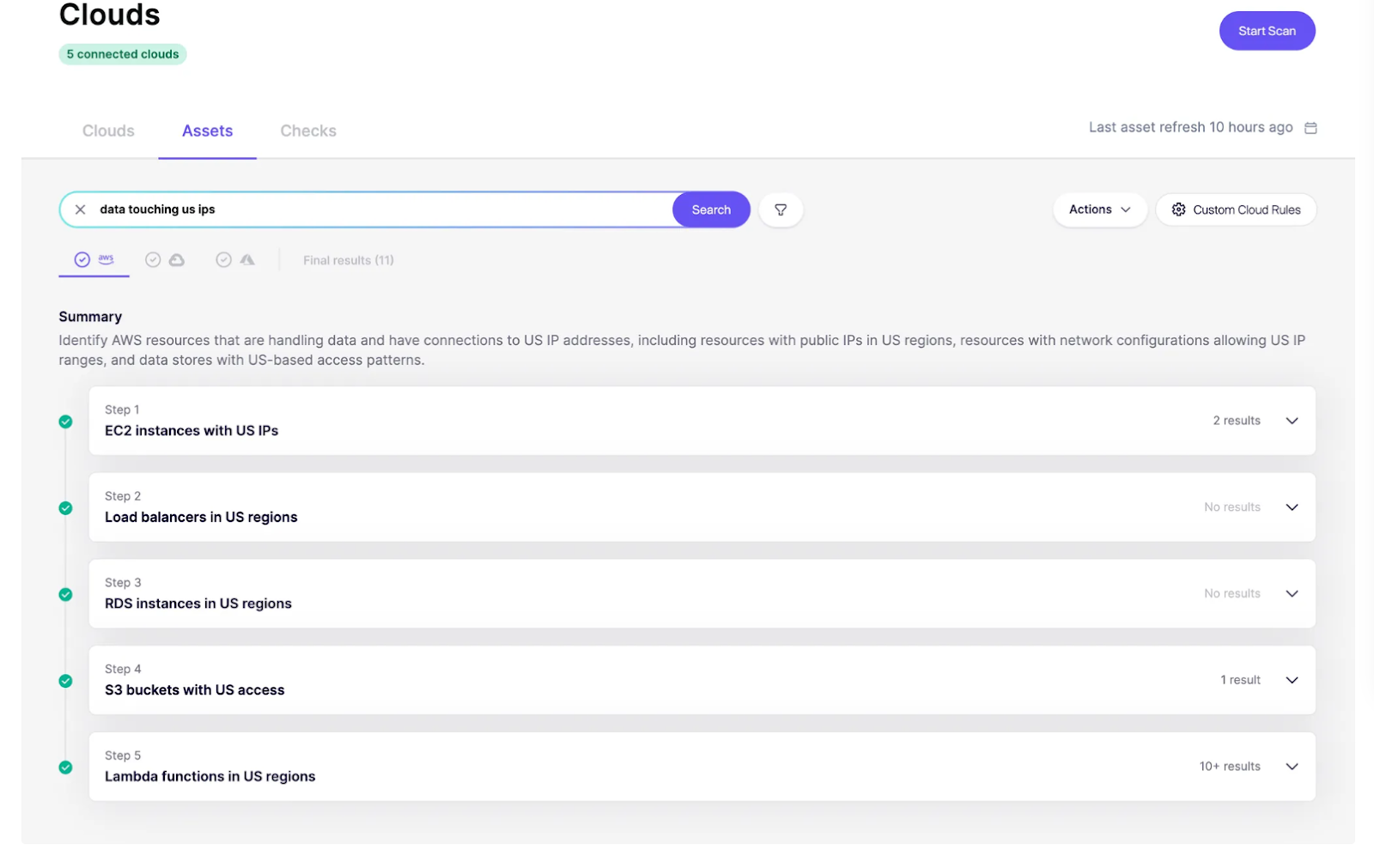Click green check icon for Step 3
Screen dimensions: 1374x868
65,594
